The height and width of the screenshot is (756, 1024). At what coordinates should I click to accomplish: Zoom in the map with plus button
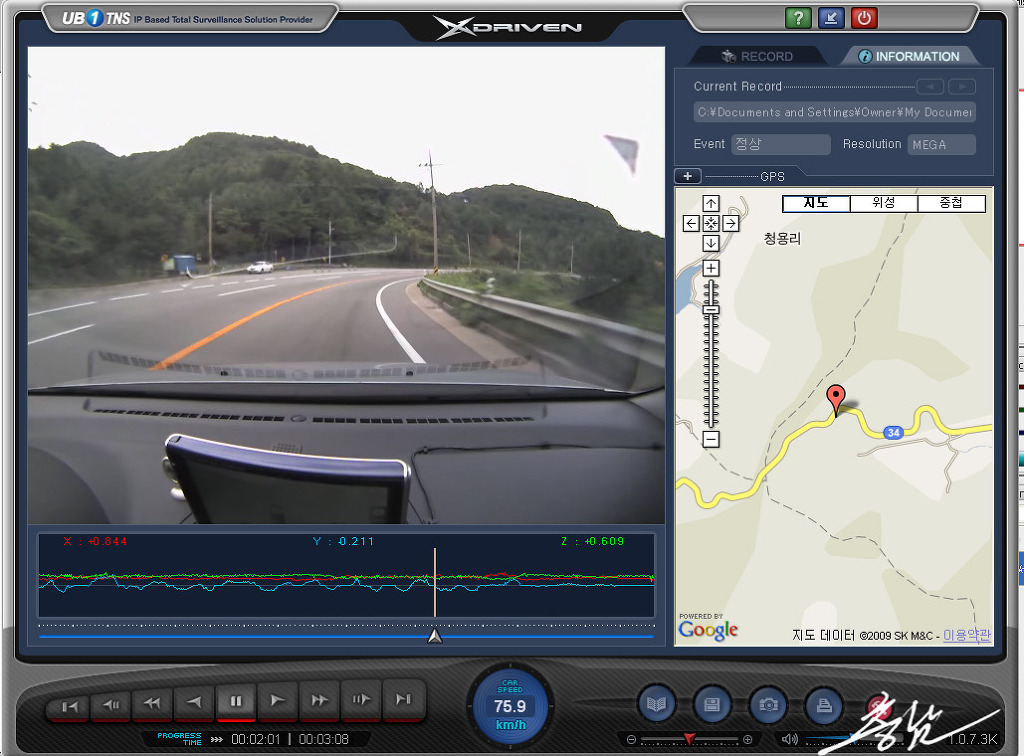coord(711,268)
